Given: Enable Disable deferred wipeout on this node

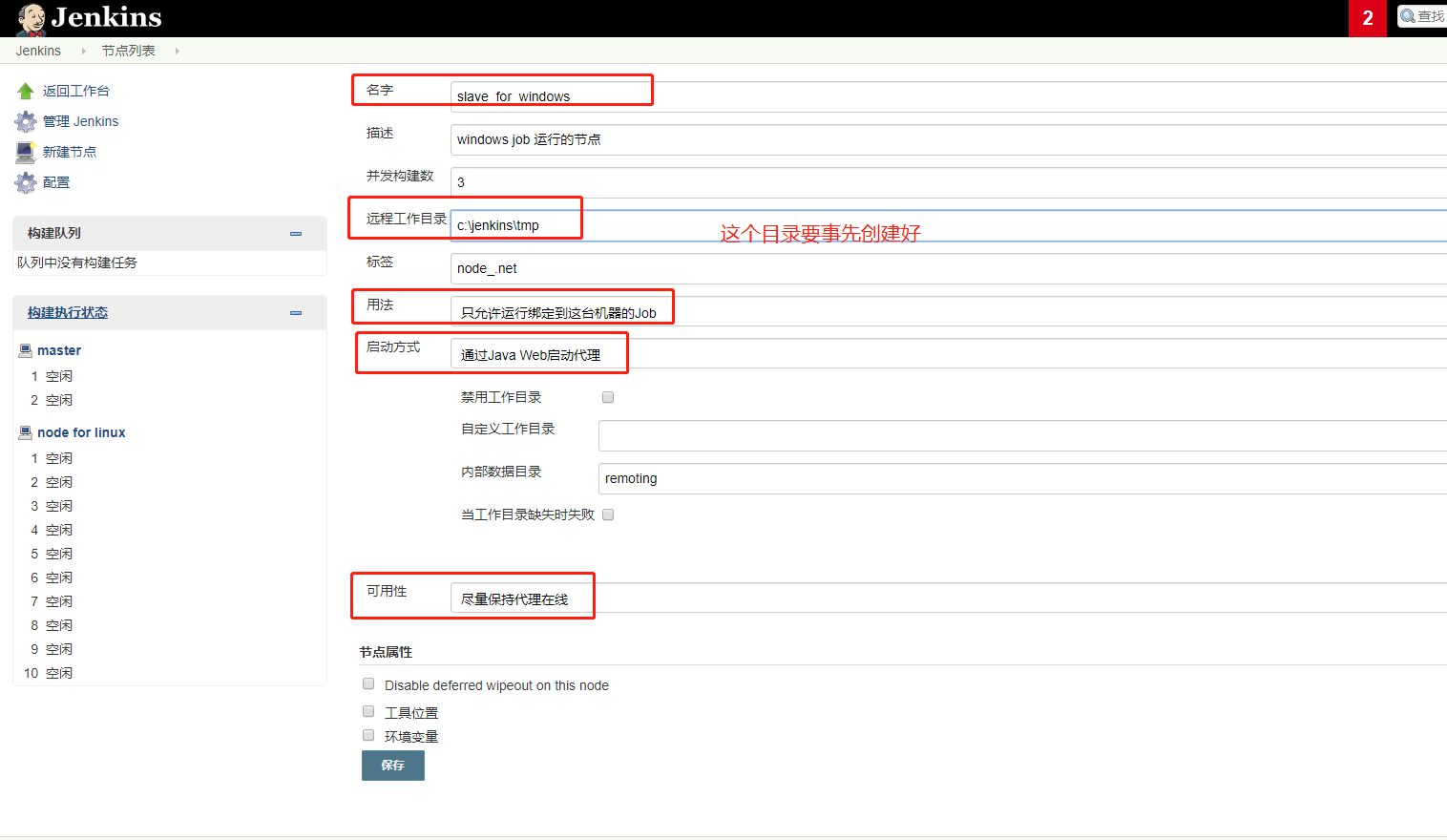Looking at the screenshot, I should [368, 683].
